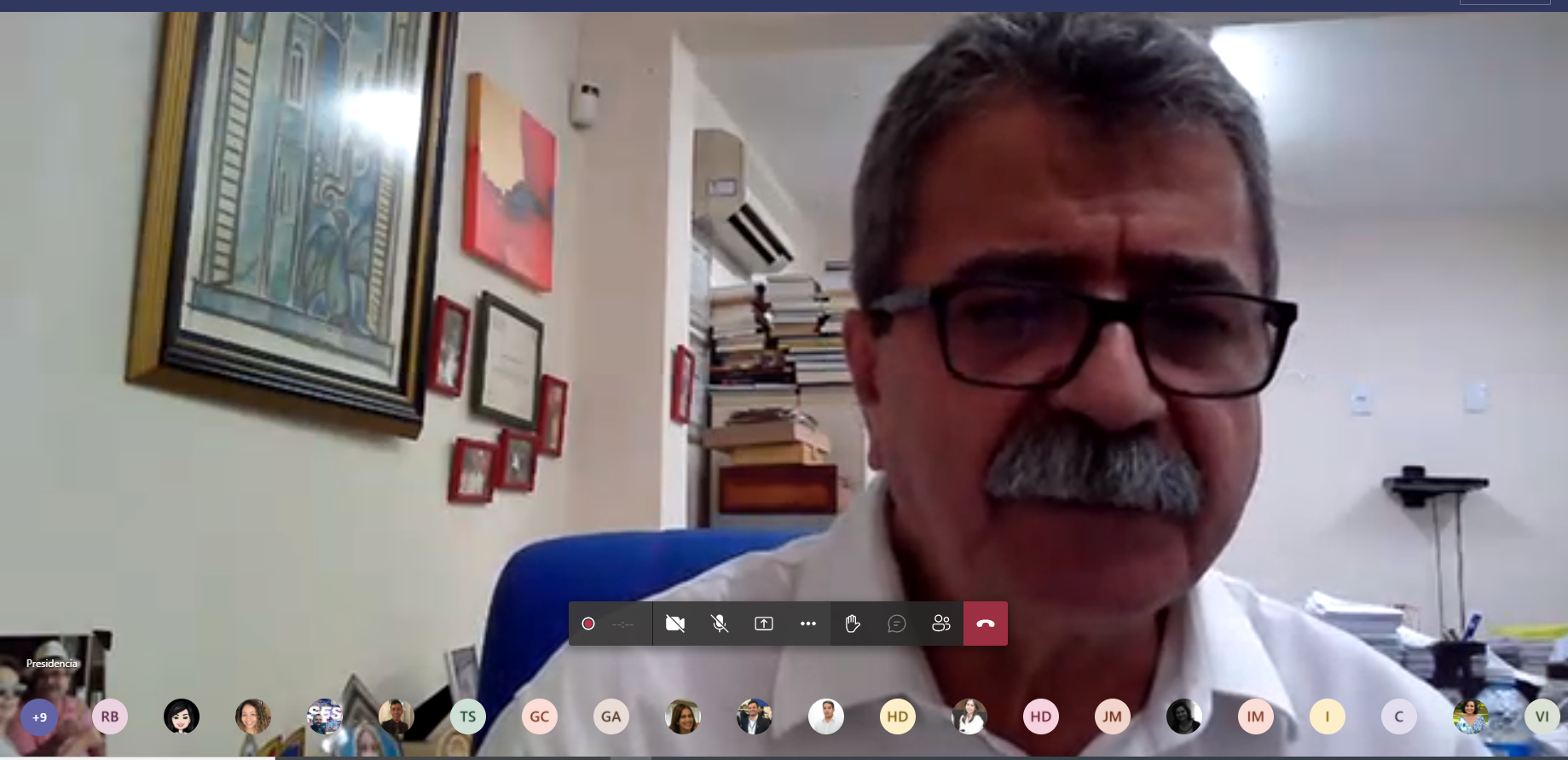
Task: Click the cartoon avatar participant photo
Action: coord(182,716)
